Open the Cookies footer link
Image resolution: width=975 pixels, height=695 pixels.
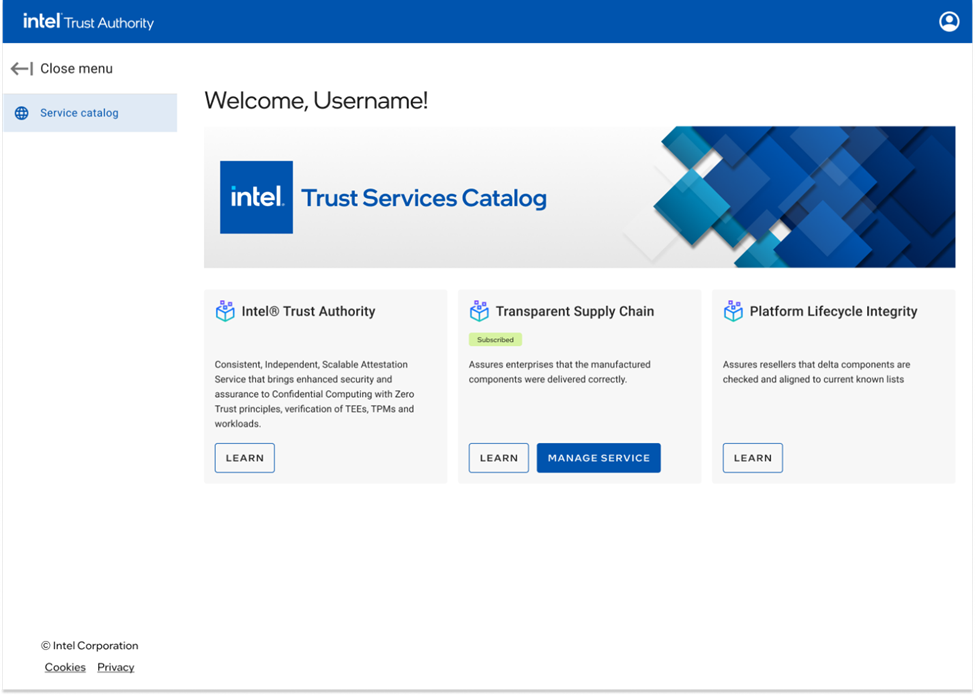[65, 667]
